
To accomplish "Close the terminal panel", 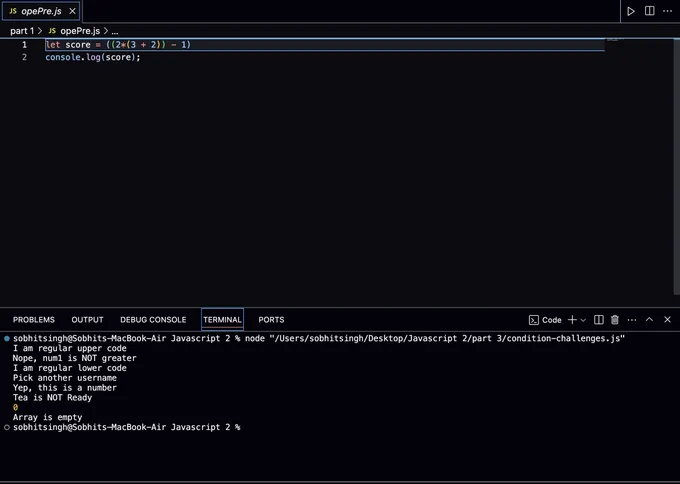I will pos(667,320).
